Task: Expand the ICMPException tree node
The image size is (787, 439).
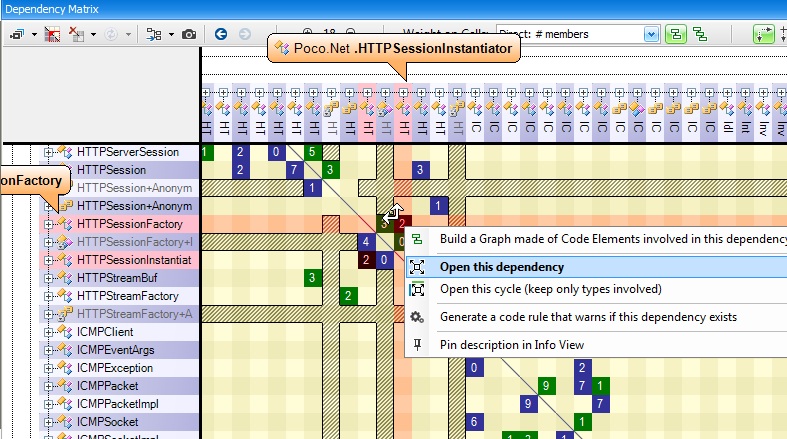Action: click(x=48, y=368)
